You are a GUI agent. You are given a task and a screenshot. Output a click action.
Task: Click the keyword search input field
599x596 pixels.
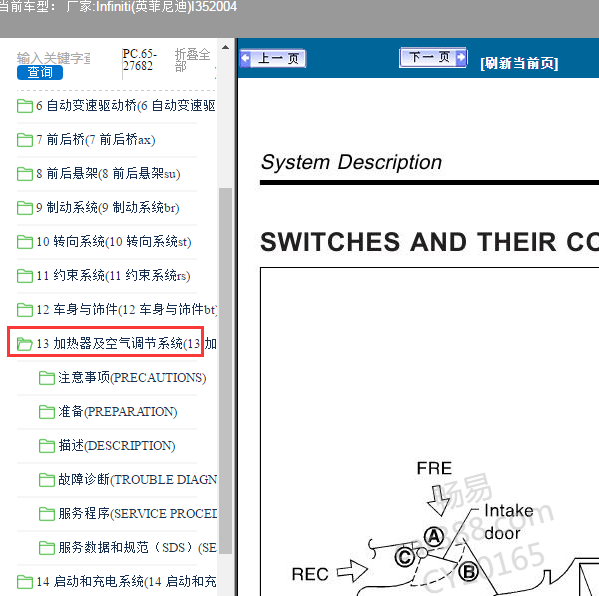pyautogui.click(x=53, y=58)
